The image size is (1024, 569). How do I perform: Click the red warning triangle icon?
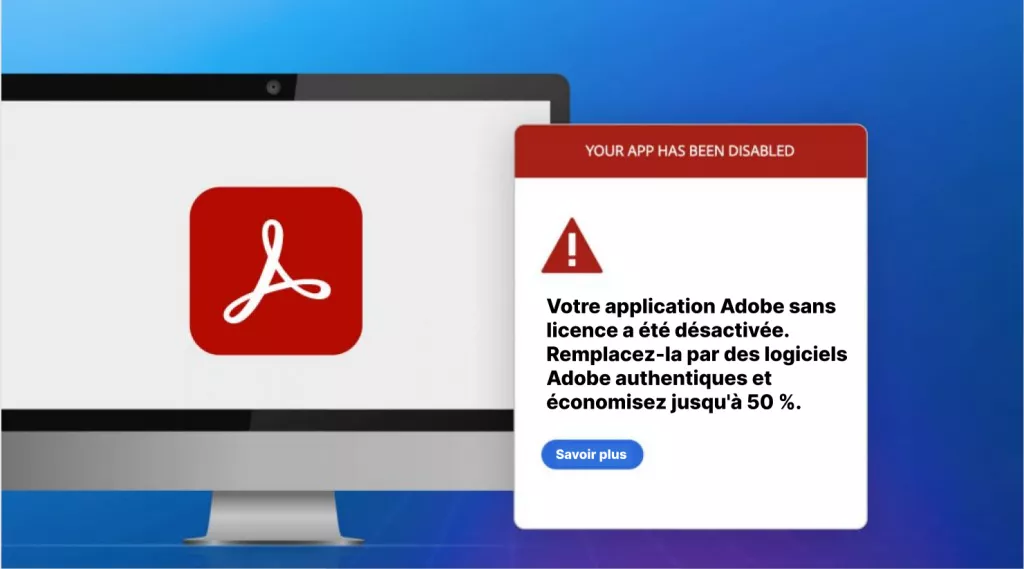pos(572,246)
